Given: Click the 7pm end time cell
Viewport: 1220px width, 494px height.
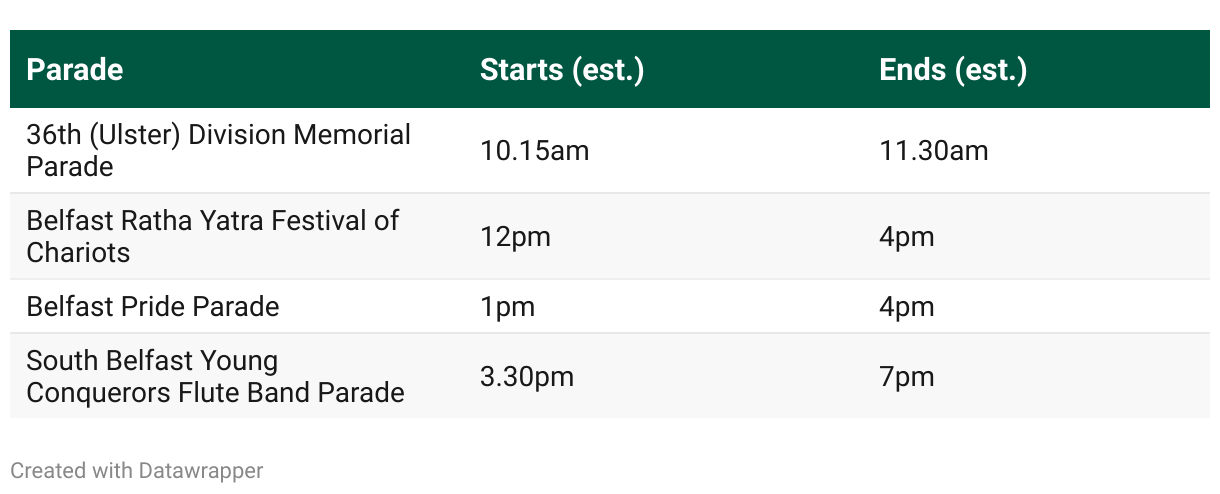Looking at the screenshot, I should point(907,377).
